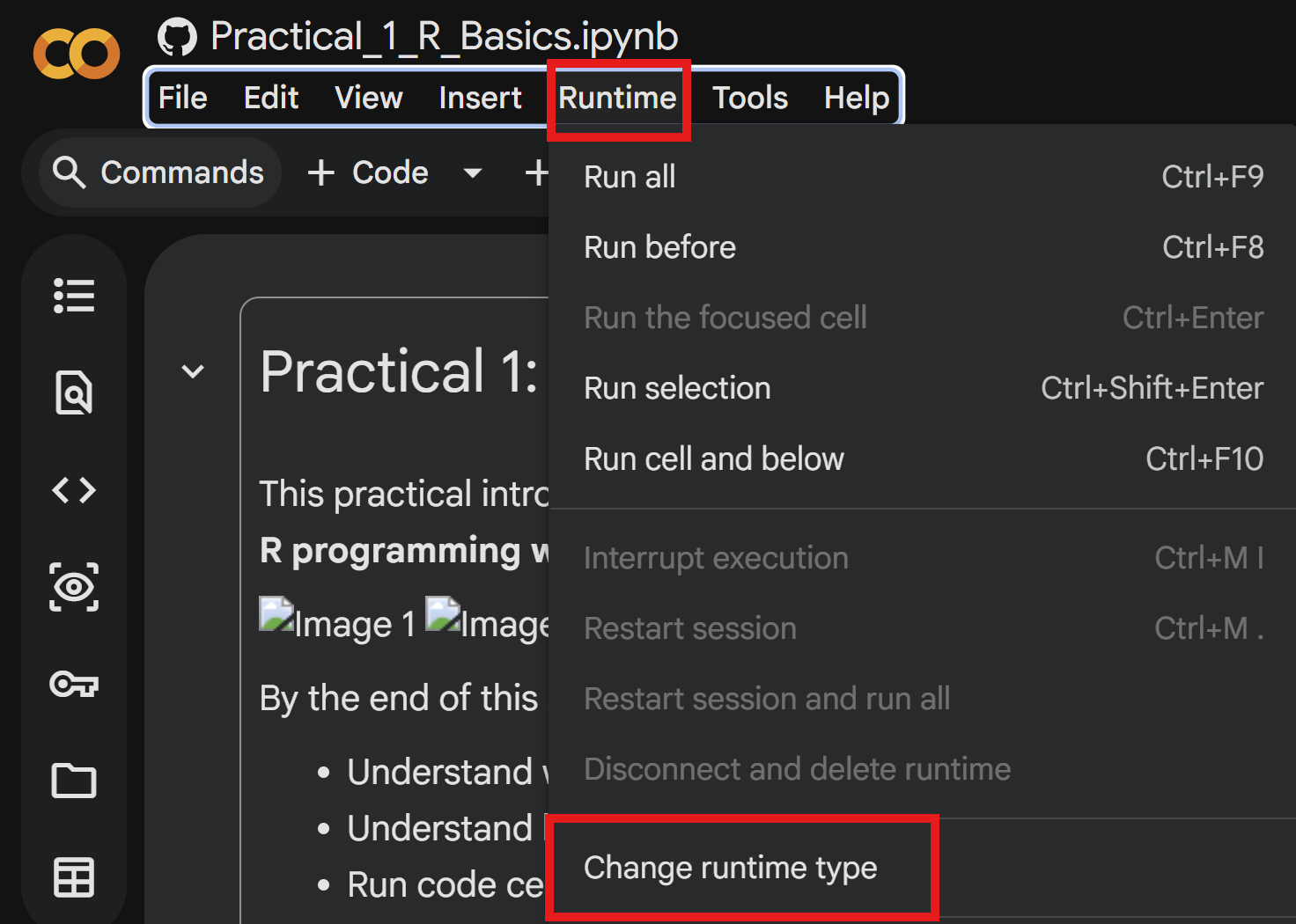This screenshot has height=924, width=1296.
Task: Select Run cell and below
Action: pyautogui.click(x=713, y=458)
